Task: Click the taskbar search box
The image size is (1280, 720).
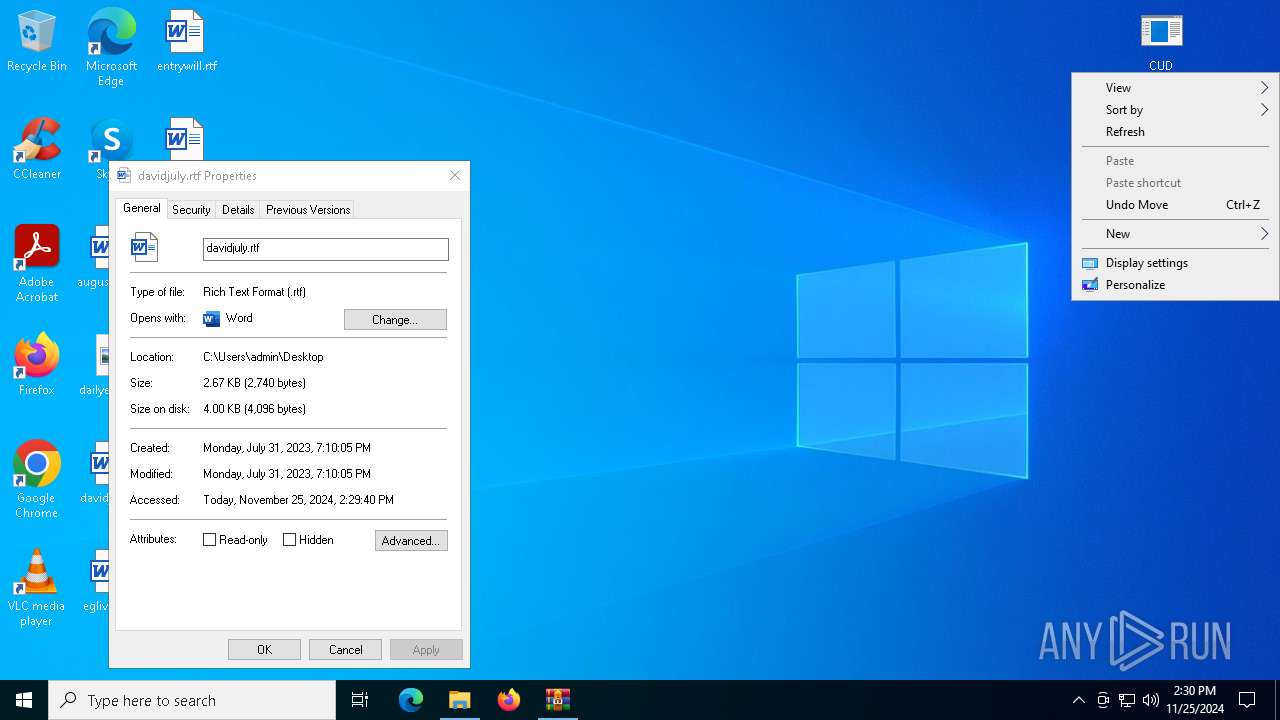Action: click(192, 700)
